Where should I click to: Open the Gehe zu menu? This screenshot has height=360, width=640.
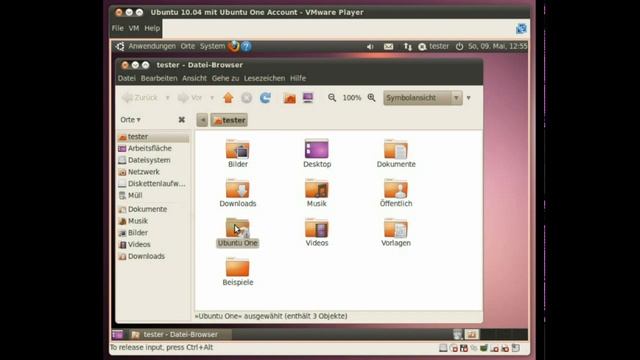pyautogui.click(x=225, y=78)
